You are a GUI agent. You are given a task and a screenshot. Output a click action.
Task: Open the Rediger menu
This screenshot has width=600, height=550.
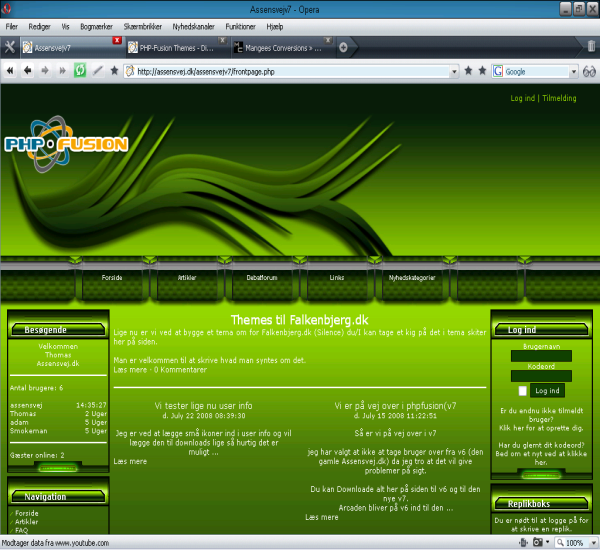pos(39,26)
